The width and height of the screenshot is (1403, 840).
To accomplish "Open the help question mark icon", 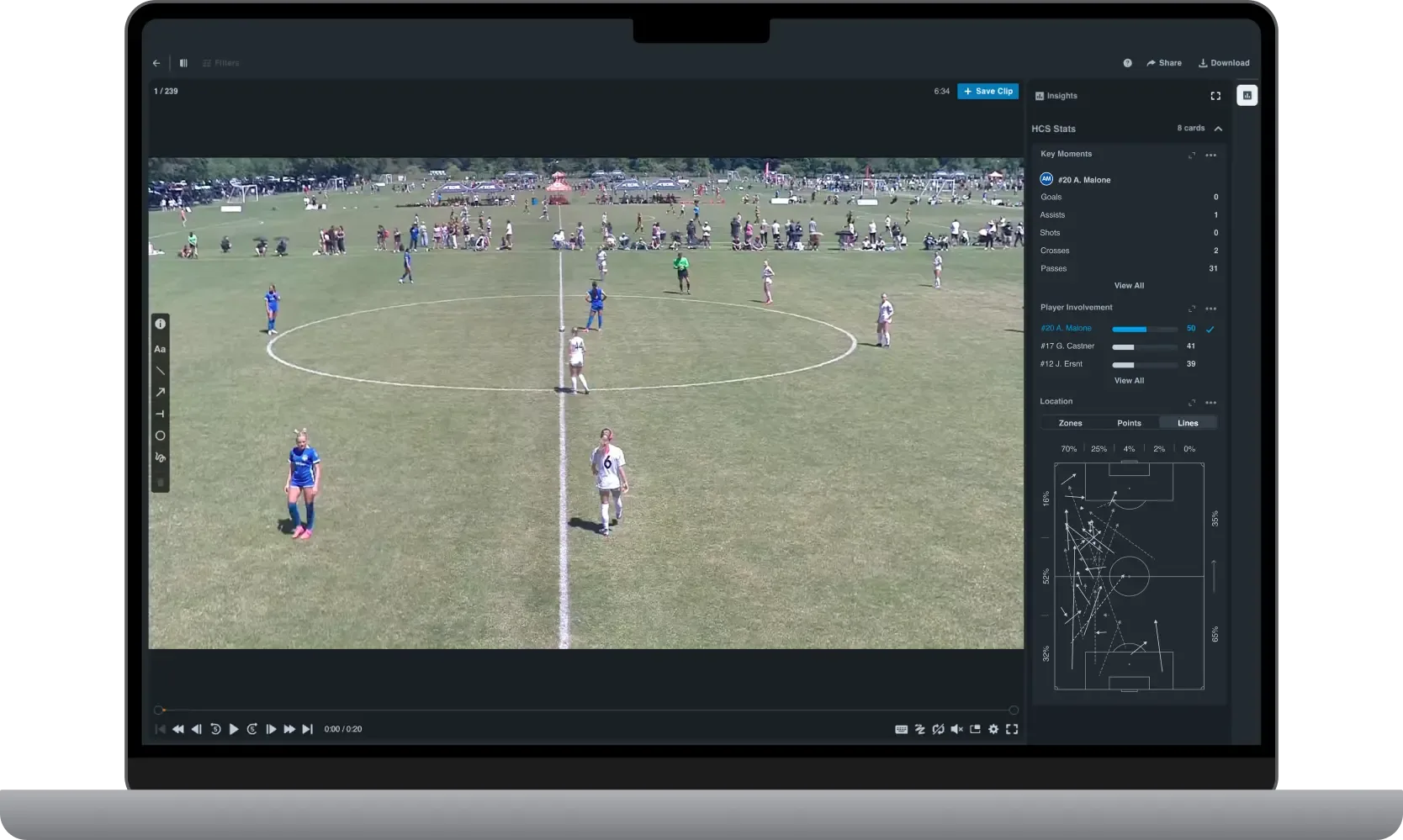I will (x=1127, y=63).
